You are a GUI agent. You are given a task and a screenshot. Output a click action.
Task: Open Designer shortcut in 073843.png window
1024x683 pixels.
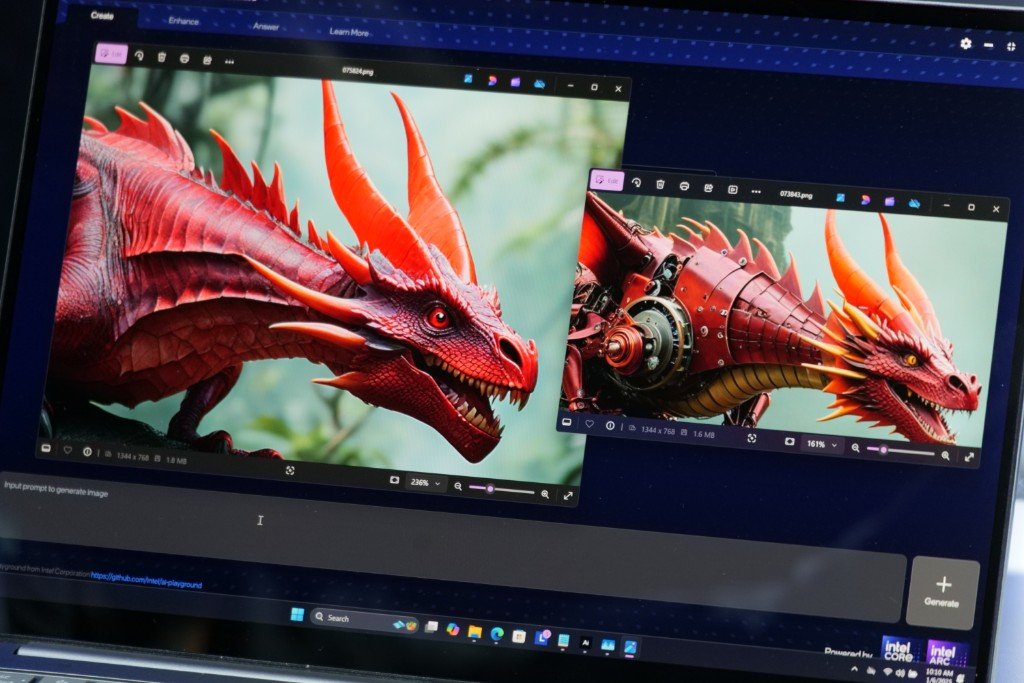(865, 199)
